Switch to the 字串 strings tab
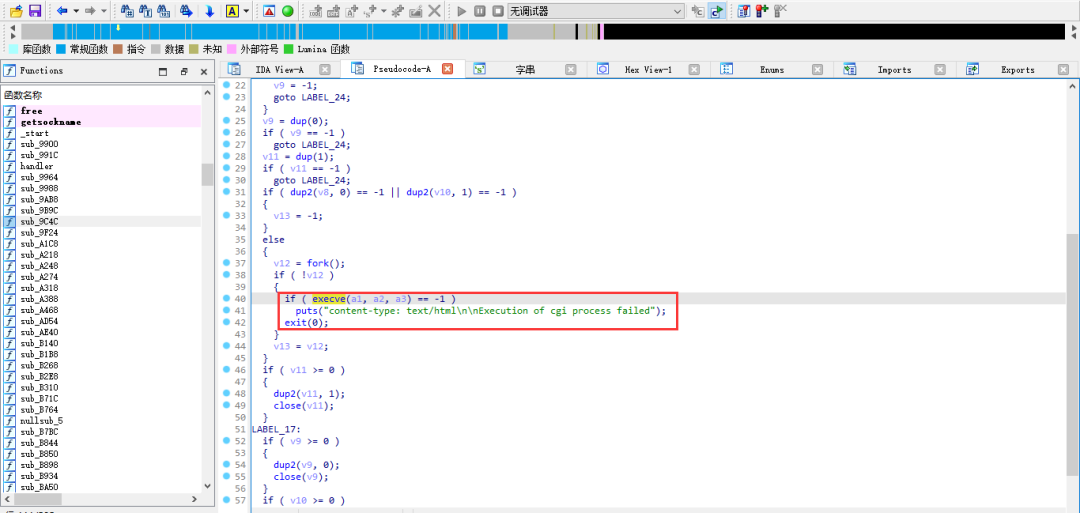This screenshot has height=513, width=1080. [x=526, y=70]
